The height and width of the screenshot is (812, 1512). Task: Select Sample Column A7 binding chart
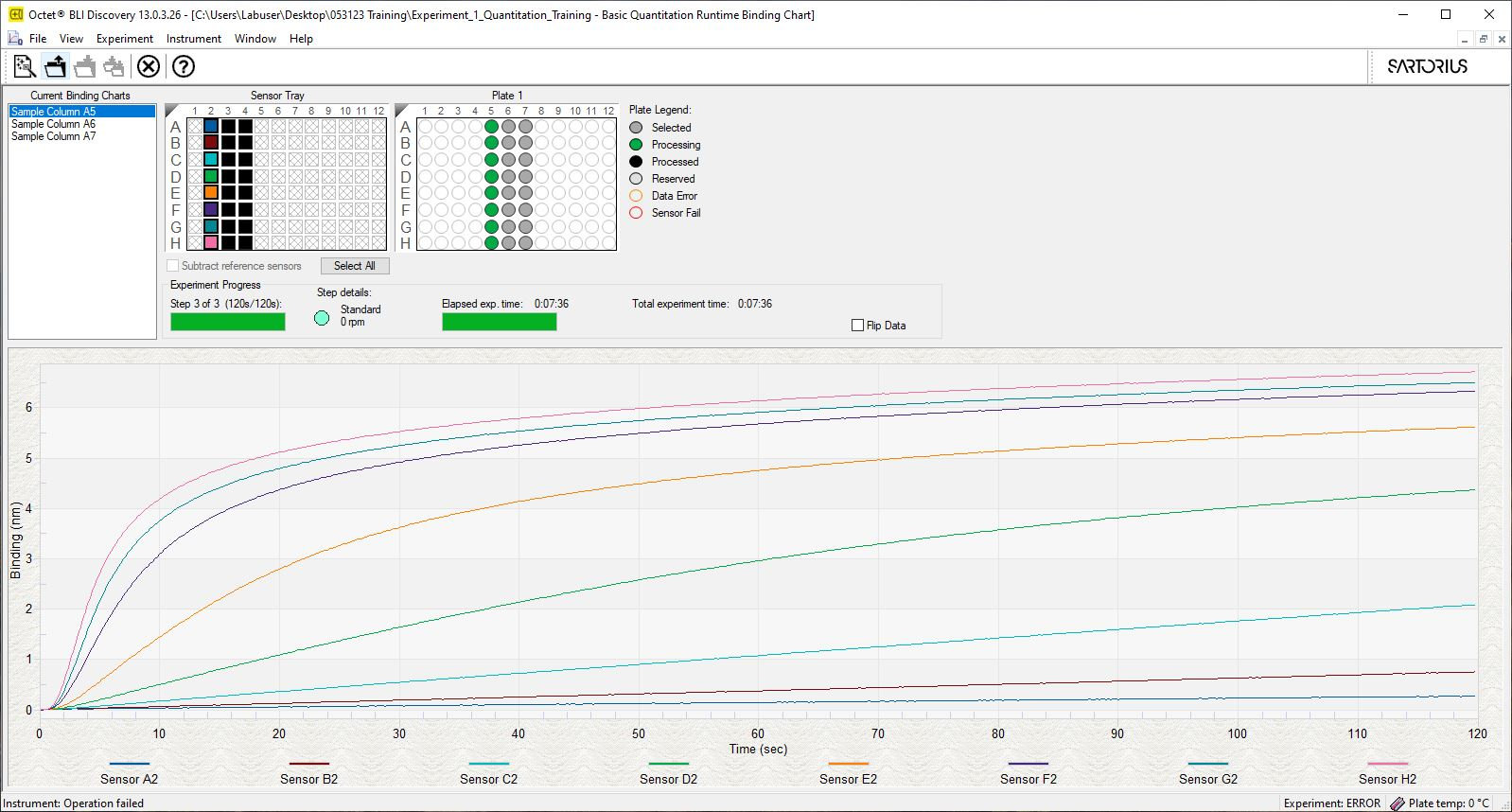click(x=81, y=136)
